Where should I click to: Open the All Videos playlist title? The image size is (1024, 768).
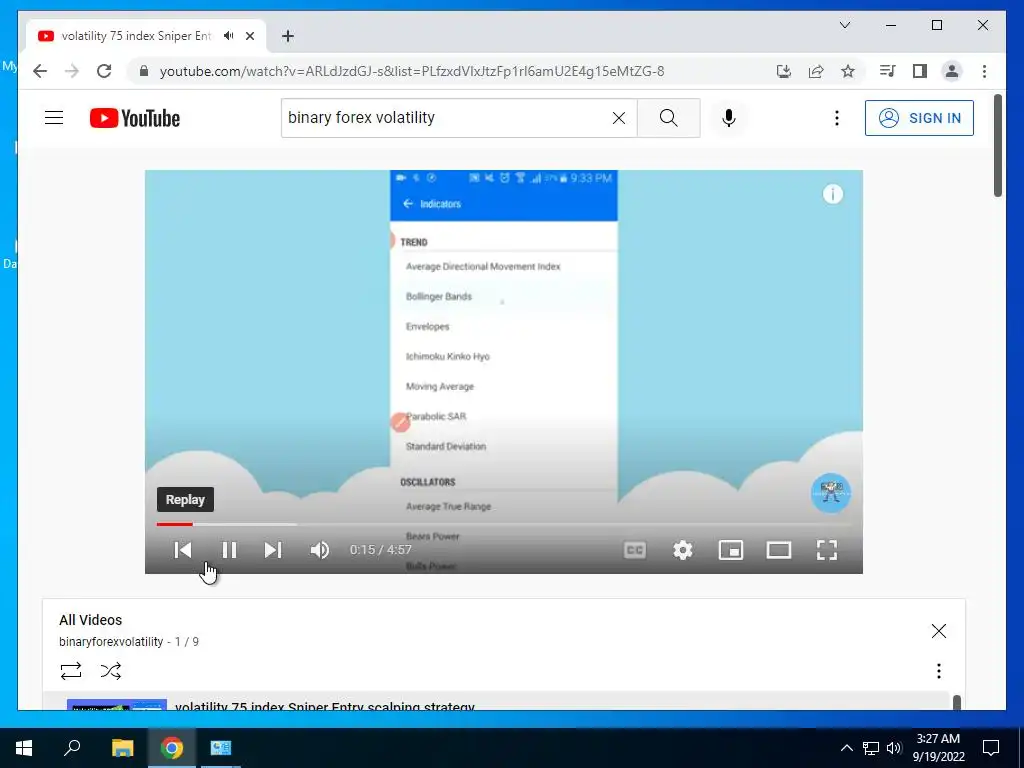tap(91, 620)
